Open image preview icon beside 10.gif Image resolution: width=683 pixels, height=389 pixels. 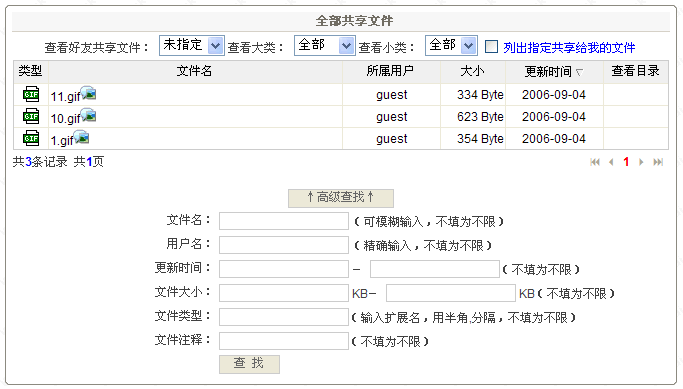tap(88, 115)
